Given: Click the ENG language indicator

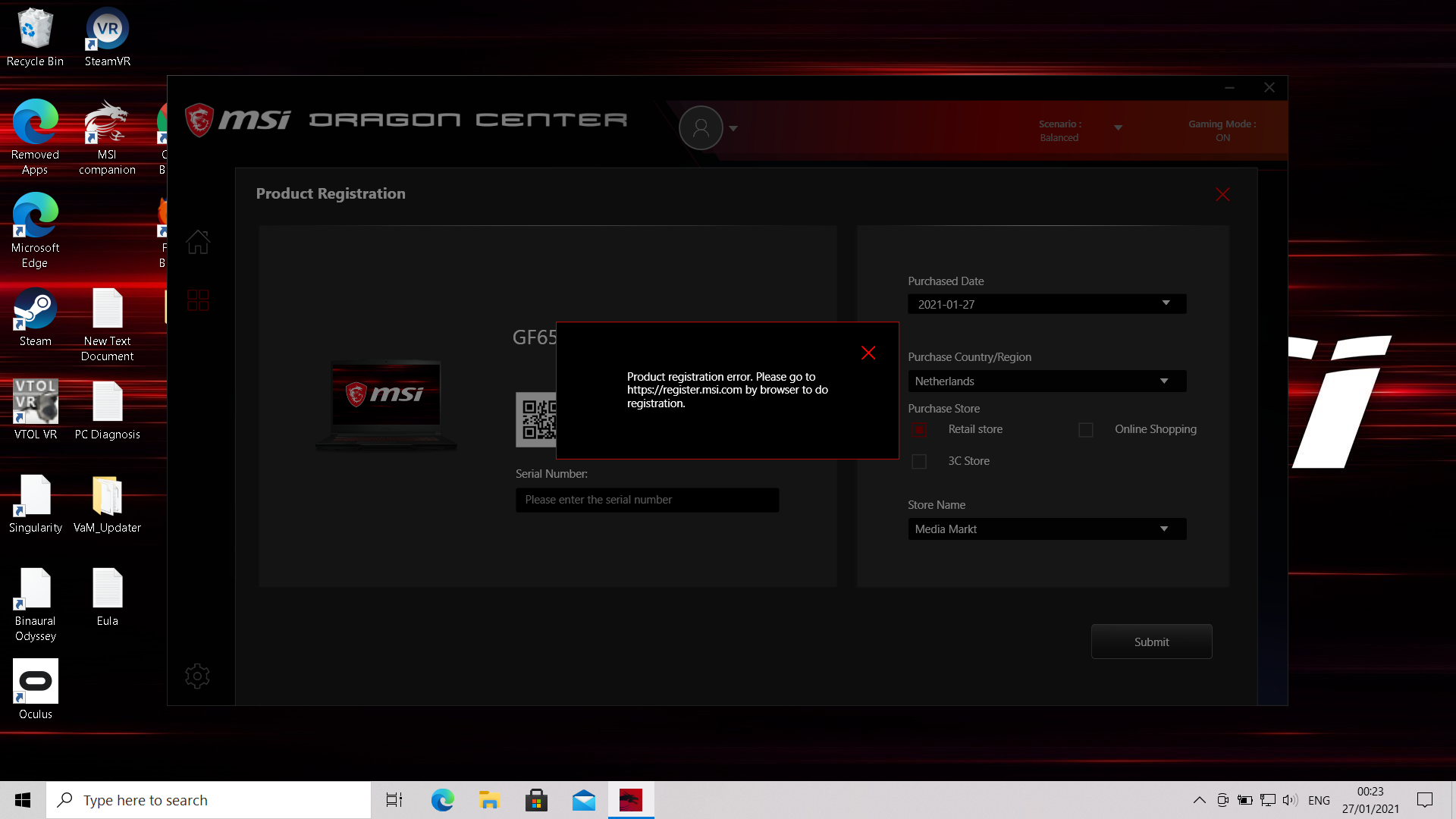Looking at the screenshot, I should point(1319,800).
